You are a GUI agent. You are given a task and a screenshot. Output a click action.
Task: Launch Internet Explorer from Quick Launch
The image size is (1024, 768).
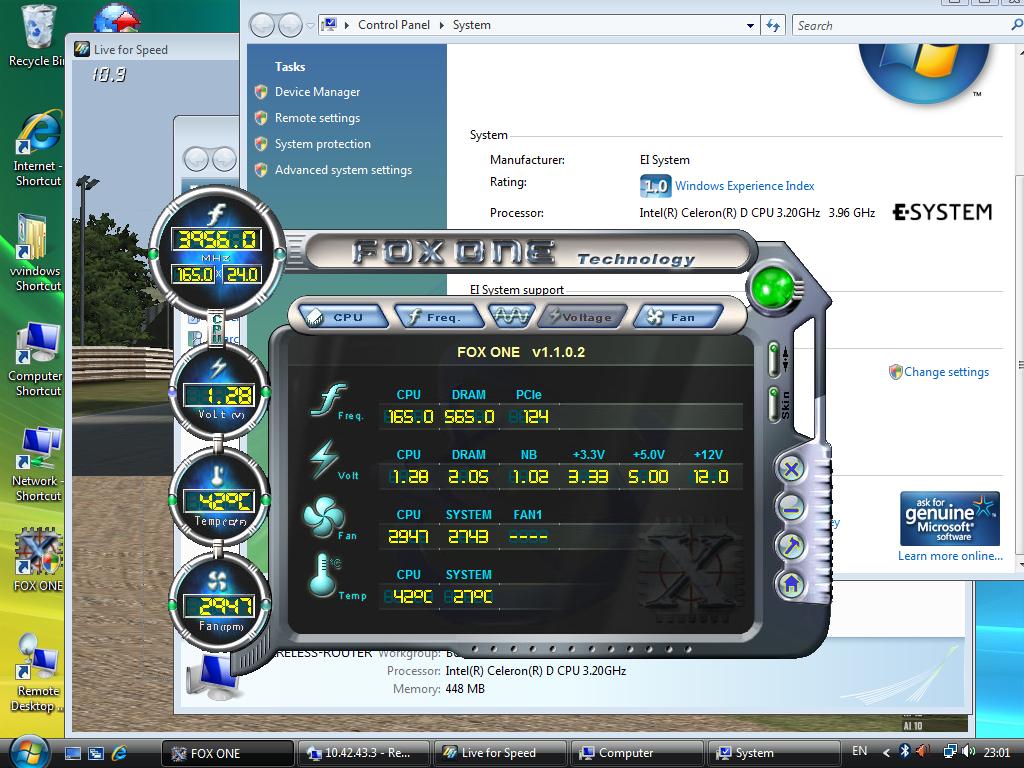(120, 753)
